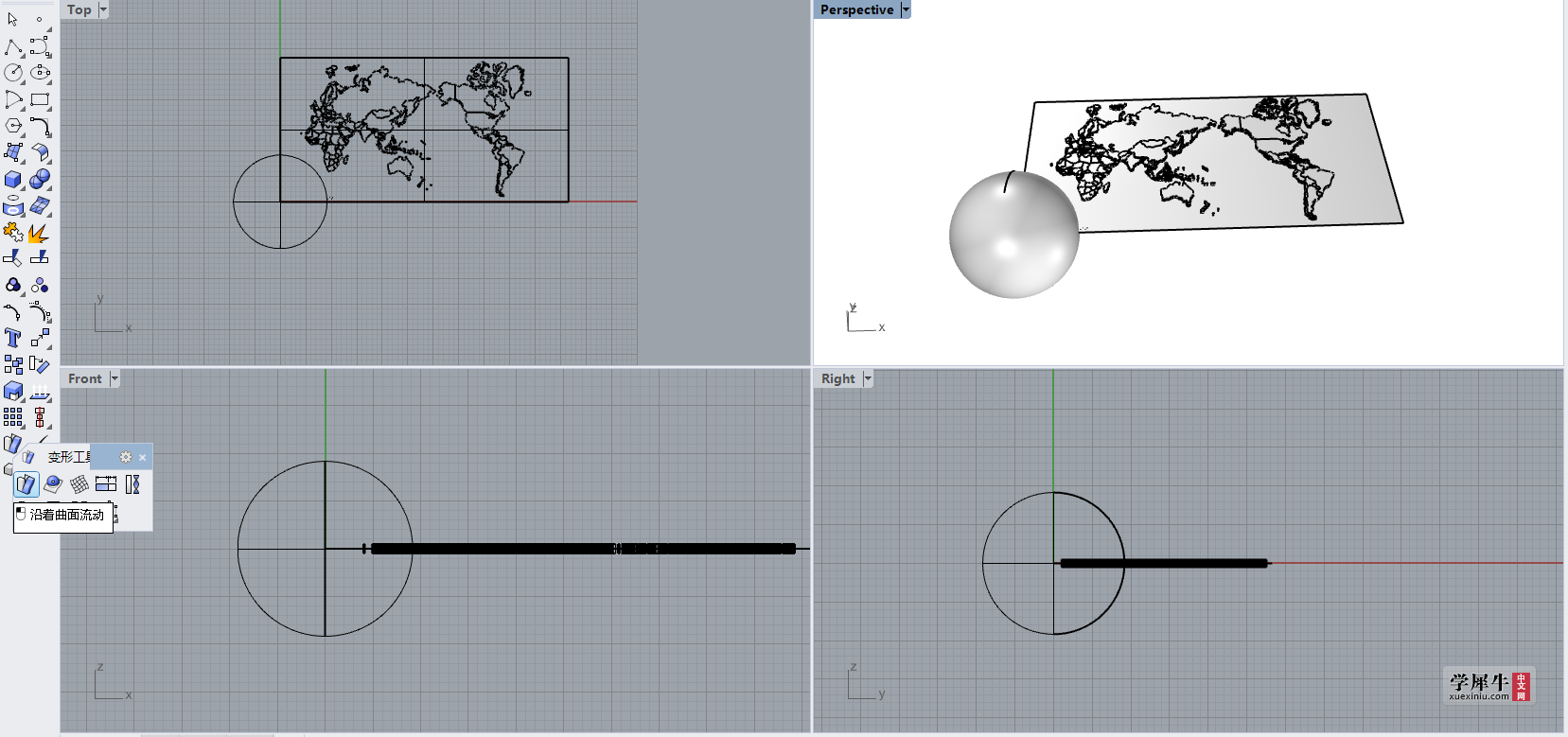Viewport: 1568px width, 737px height.
Task: Activate the Top viewport title
Action: pos(79,9)
